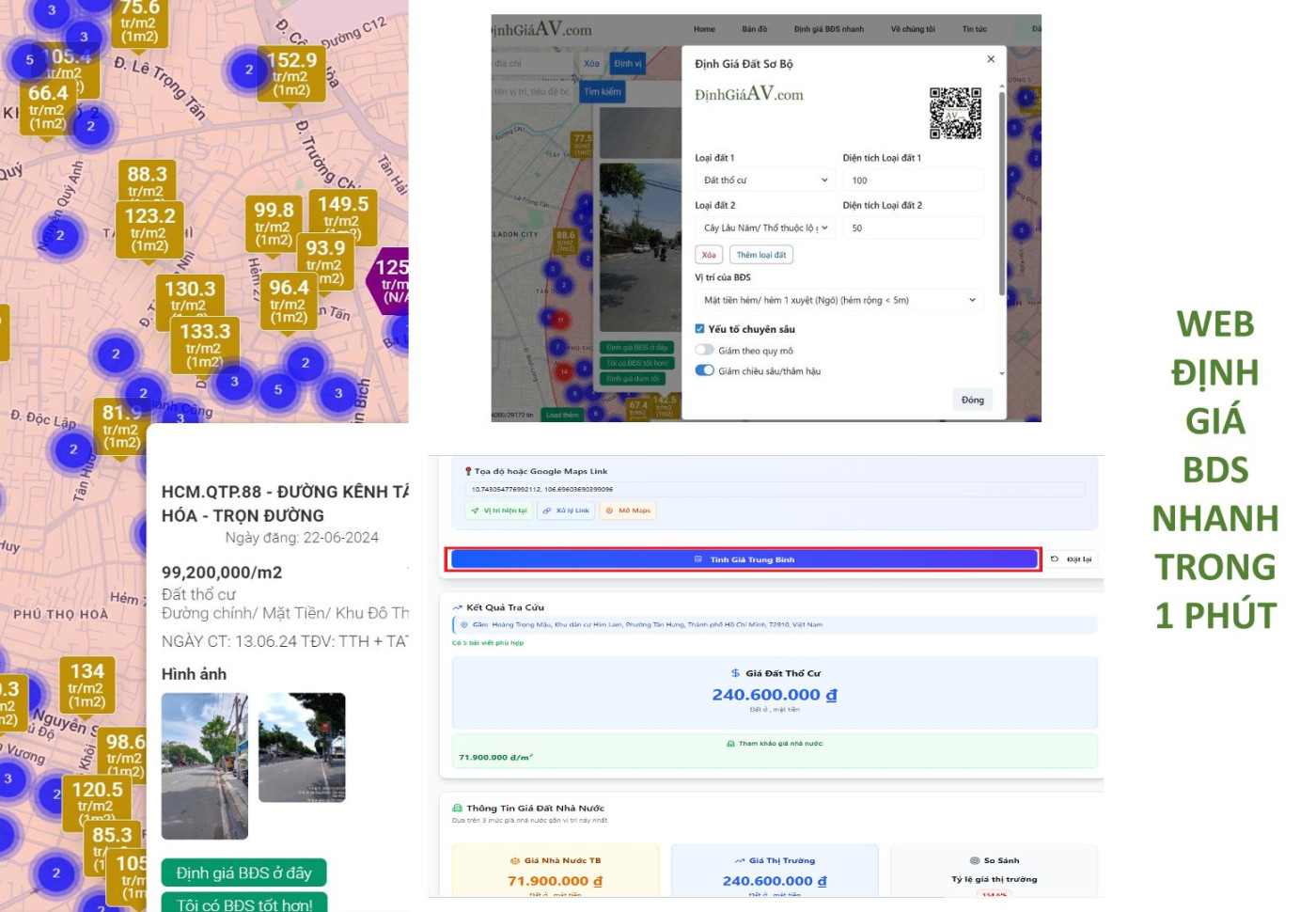
Task: Click the Thêm loại đất button
Action: (x=760, y=255)
